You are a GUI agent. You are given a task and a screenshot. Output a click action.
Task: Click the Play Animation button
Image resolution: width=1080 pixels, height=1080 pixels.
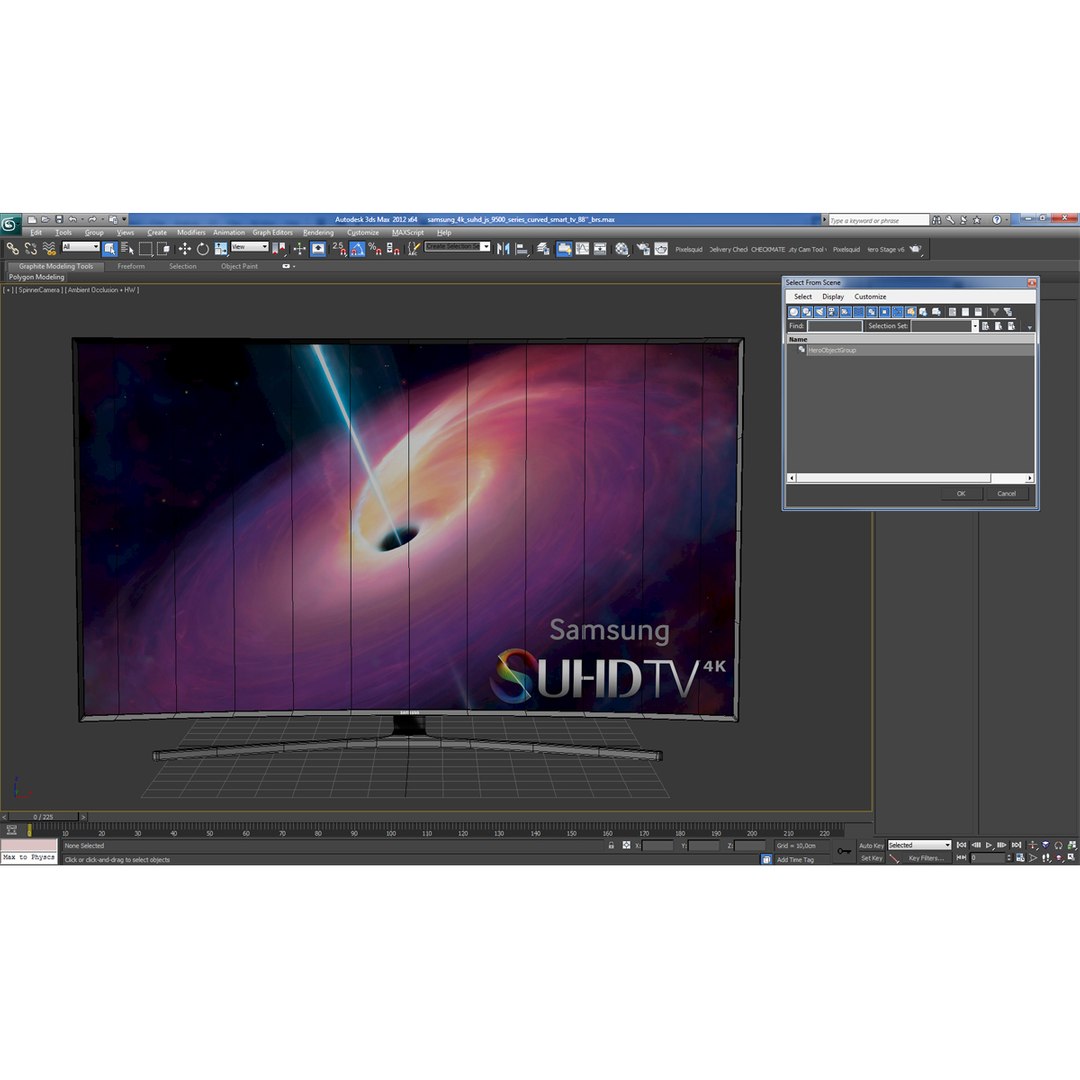[x=989, y=845]
